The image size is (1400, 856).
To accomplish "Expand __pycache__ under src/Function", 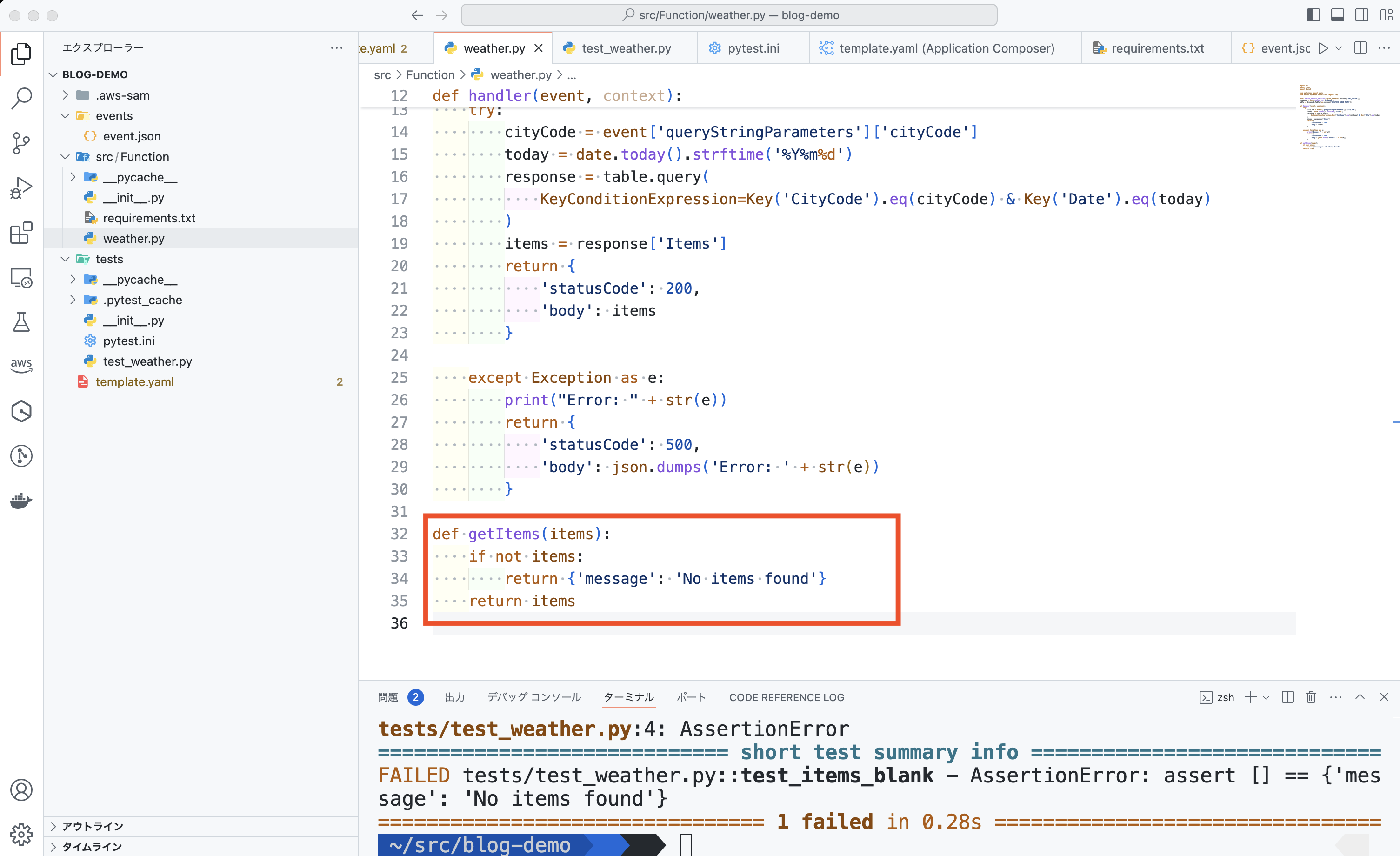I will tap(73, 177).
